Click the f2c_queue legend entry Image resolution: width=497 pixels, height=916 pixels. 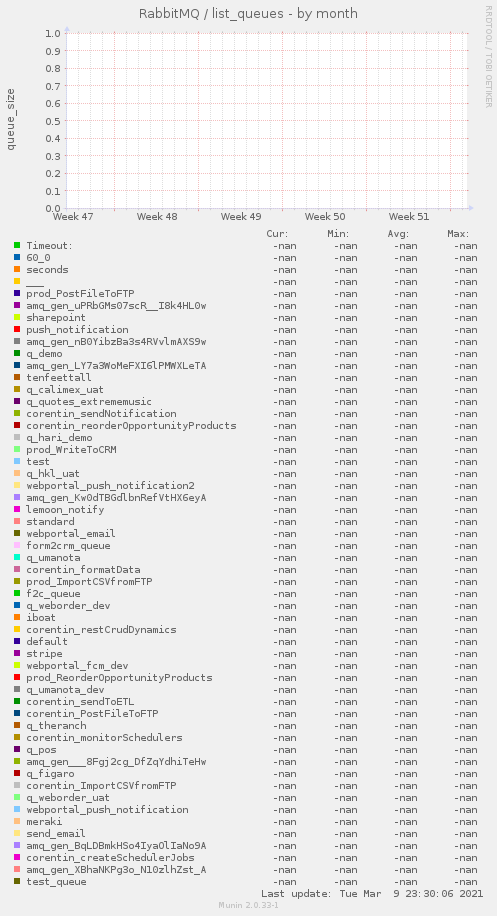tap(53, 594)
